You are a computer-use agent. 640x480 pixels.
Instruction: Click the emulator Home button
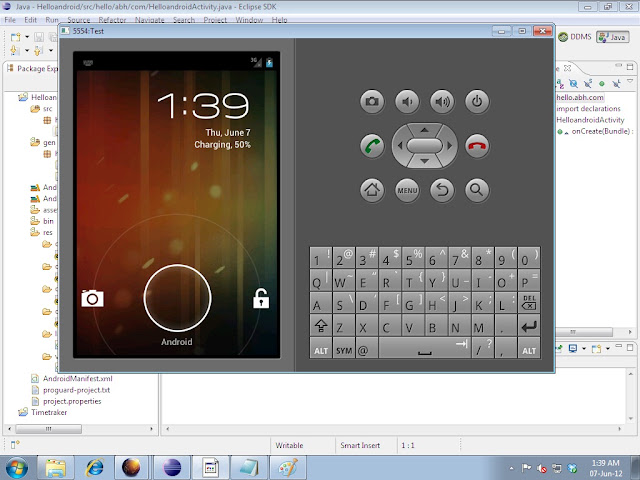372,190
